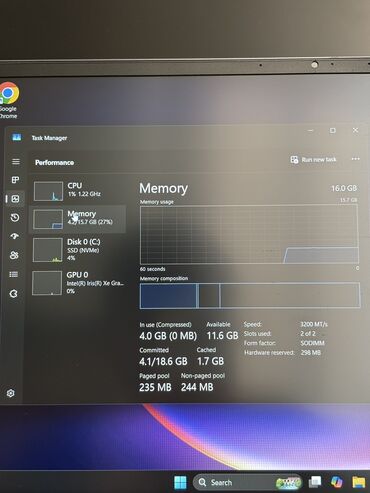Screen dimensions: 370x493
Task: Open the three-dot more options menu
Action: 356,159
